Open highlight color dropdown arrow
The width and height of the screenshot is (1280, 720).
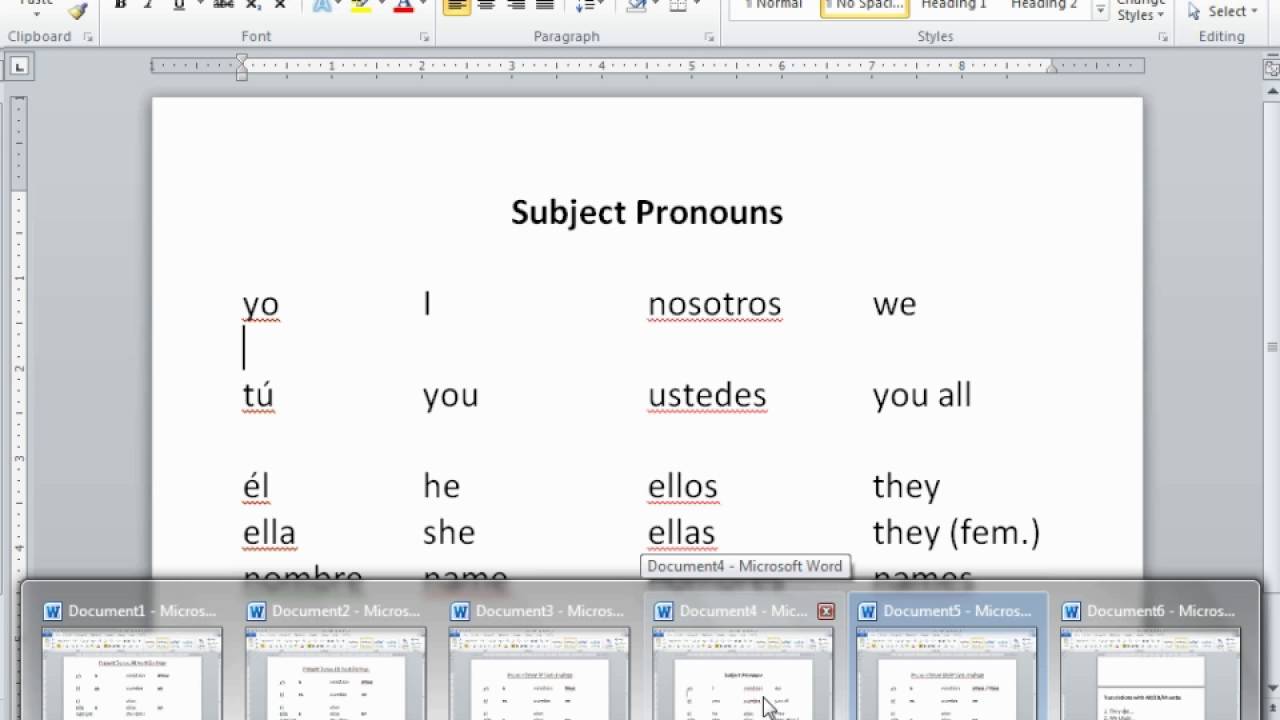pos(381,5)
